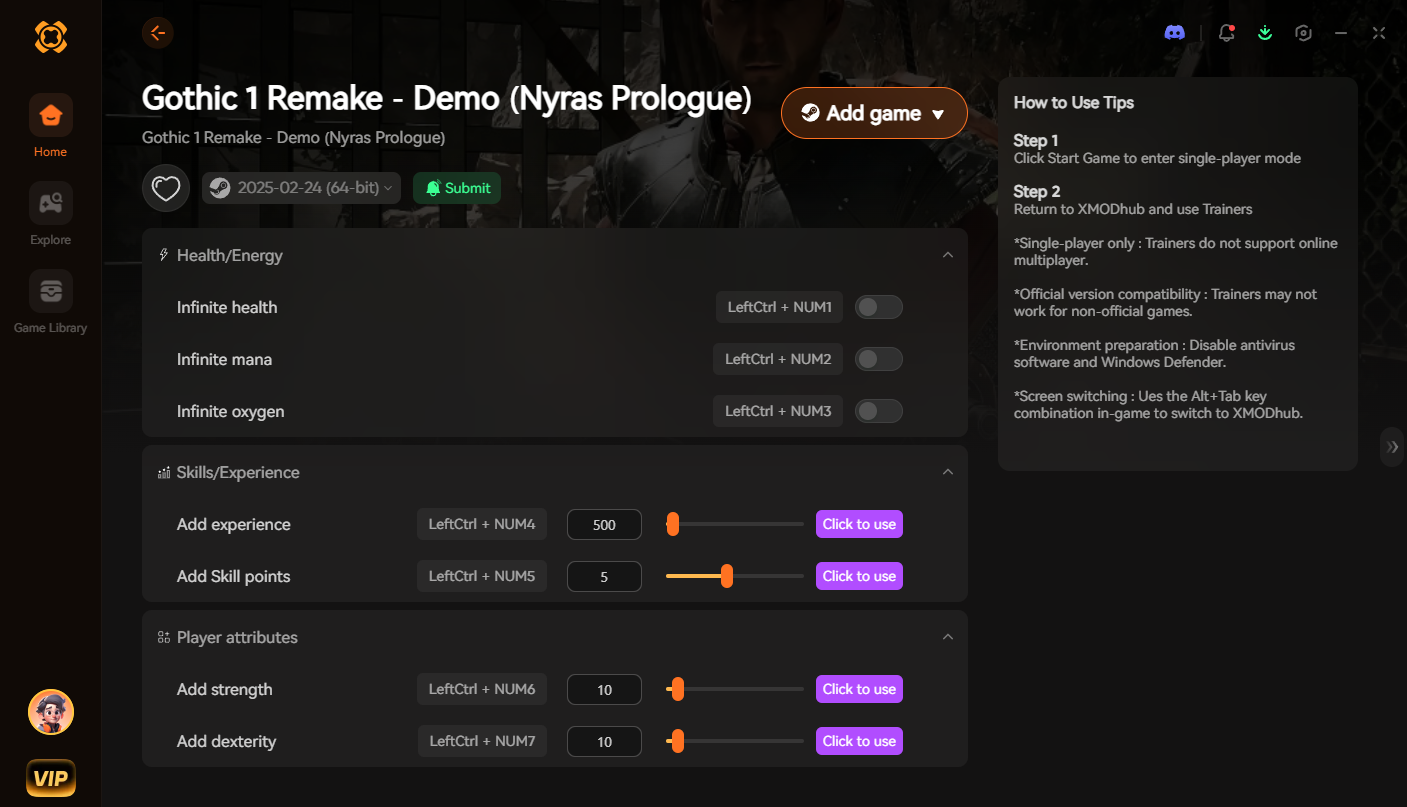Image resolution: width=1407 pixels, height=807 pixels.
Task: Click to use Add experience
Action: coord(859,524)
